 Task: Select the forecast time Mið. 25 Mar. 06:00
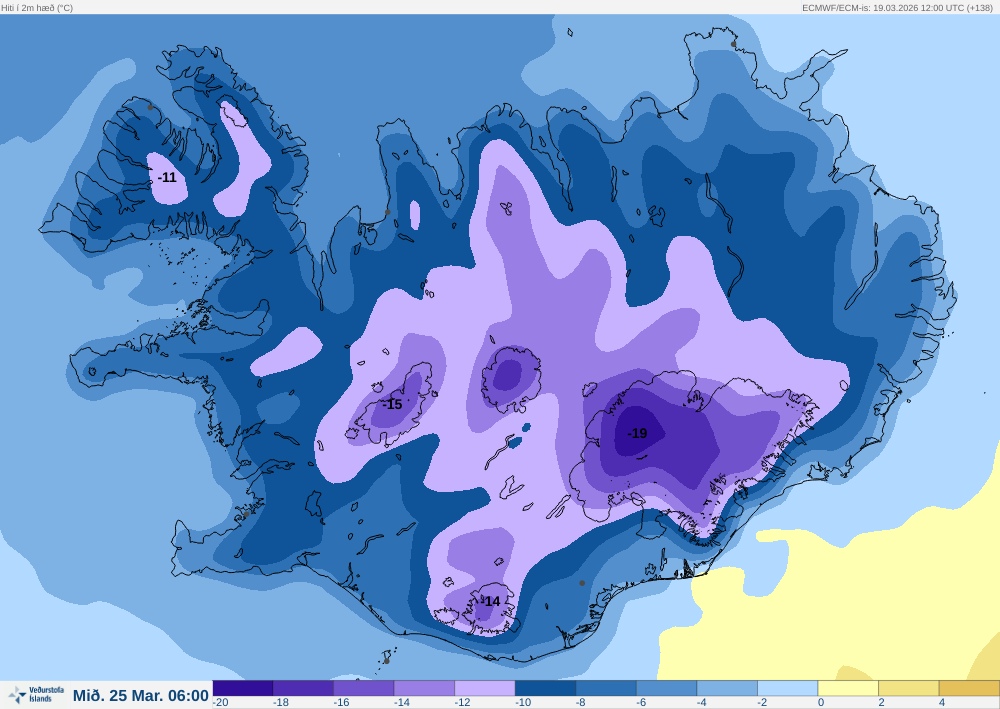click(x=140, y=695)
